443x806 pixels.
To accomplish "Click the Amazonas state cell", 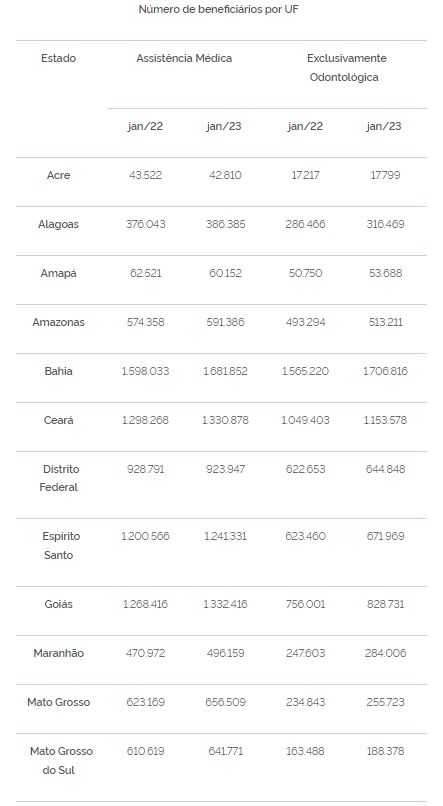I will [x=58, y=322].
